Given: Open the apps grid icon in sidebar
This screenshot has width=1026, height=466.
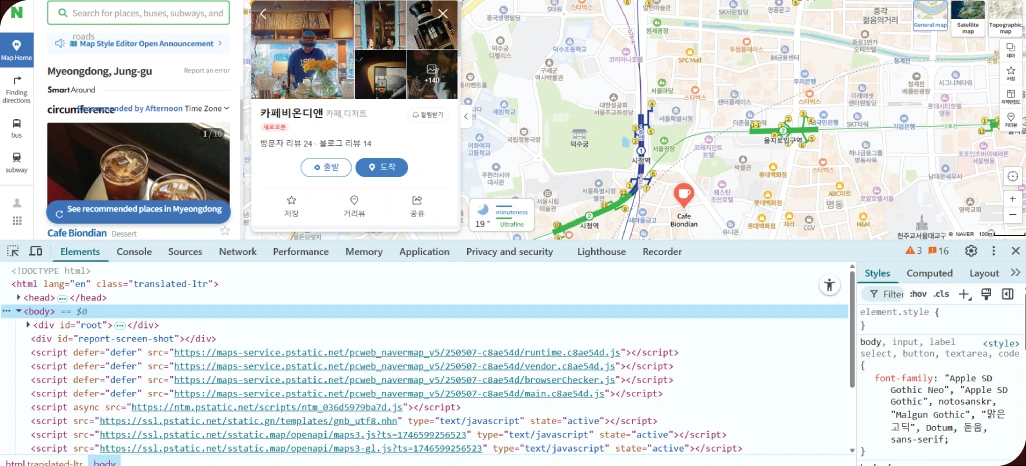Looking at the screenshot, I should pos(17,221).
